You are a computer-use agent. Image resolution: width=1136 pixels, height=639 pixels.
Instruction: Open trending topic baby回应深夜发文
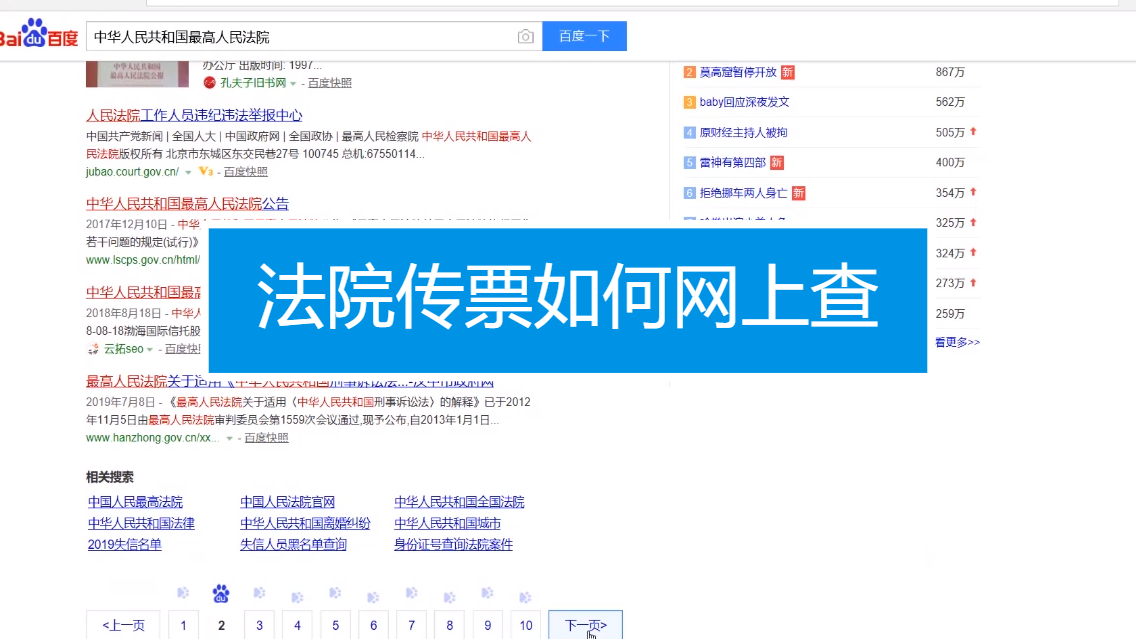pos(745,102)
